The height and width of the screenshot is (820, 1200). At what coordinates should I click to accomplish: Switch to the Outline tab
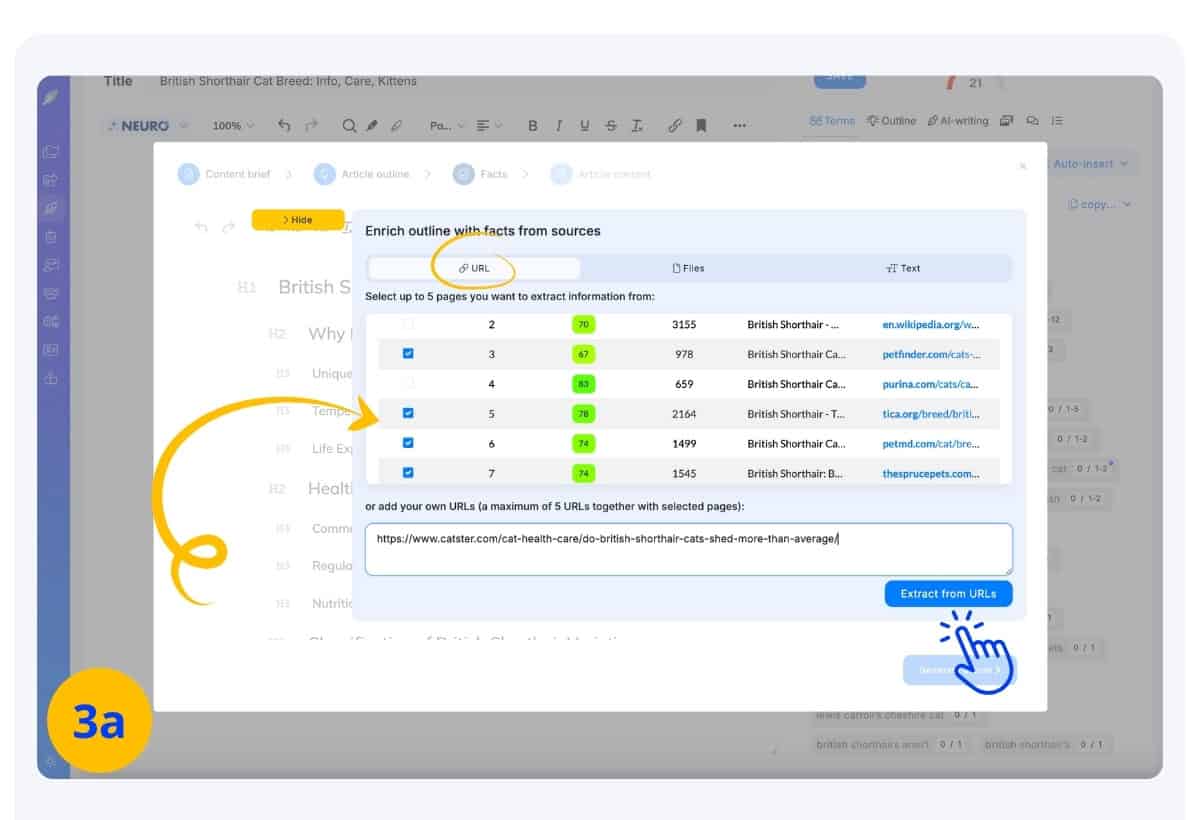point(891,121)
